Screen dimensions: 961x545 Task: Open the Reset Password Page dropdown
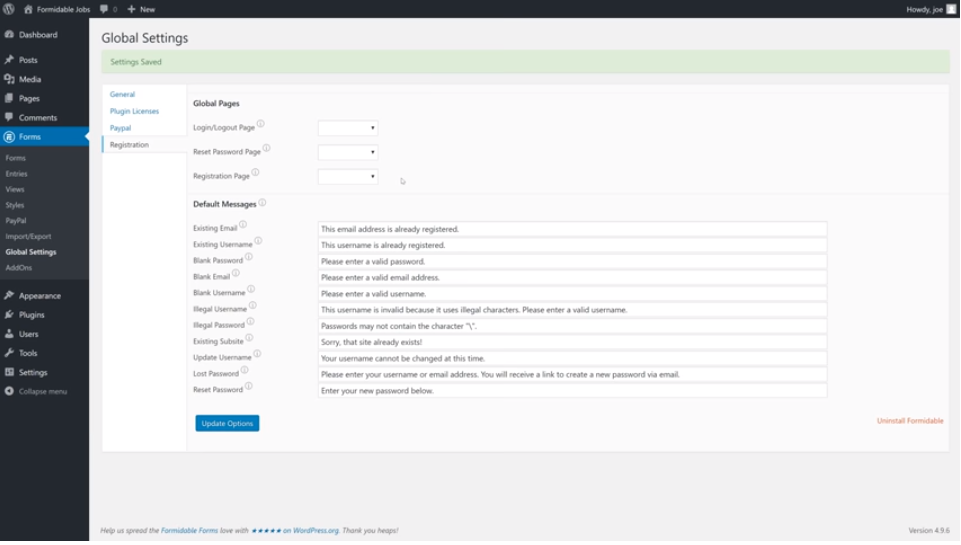pyautogui.click(x=347, y=152)
